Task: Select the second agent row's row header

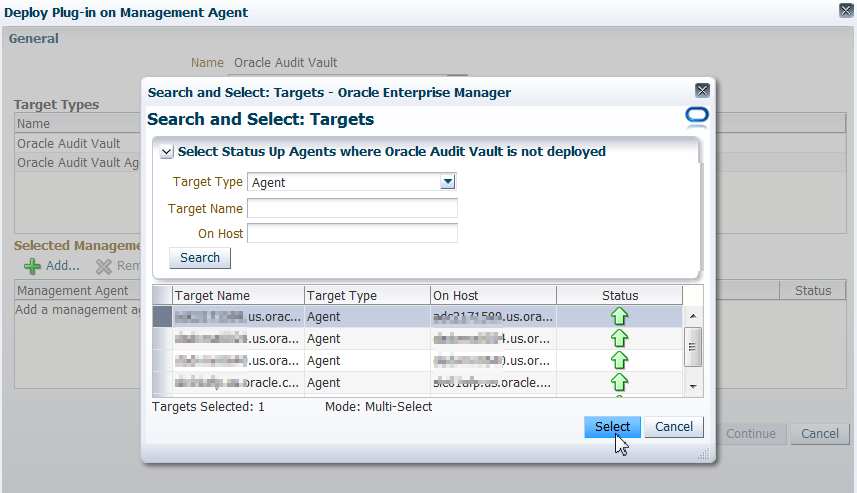Action: (162, 338)
